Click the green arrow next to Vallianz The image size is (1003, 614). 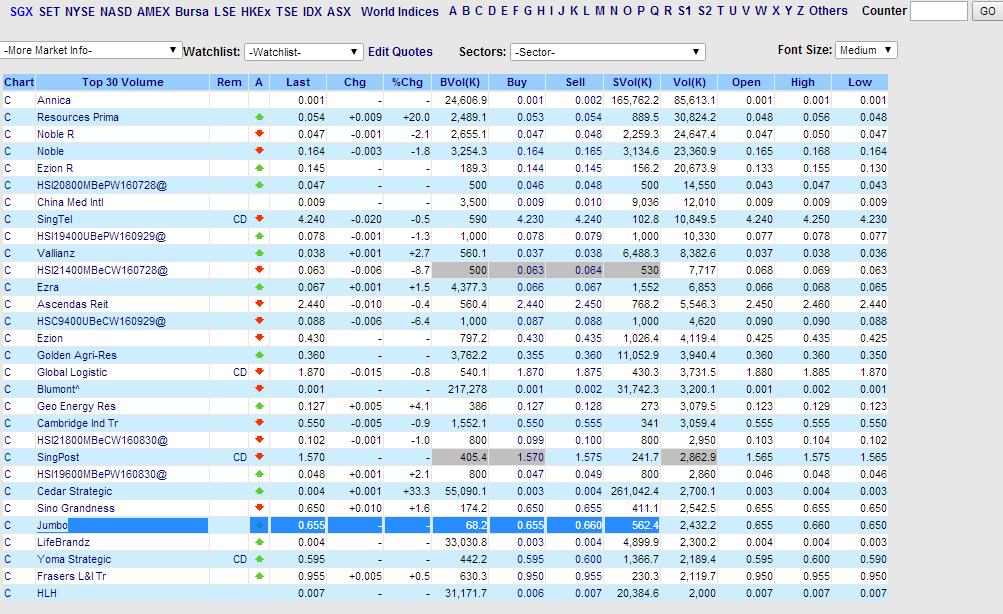click(258, 253)
